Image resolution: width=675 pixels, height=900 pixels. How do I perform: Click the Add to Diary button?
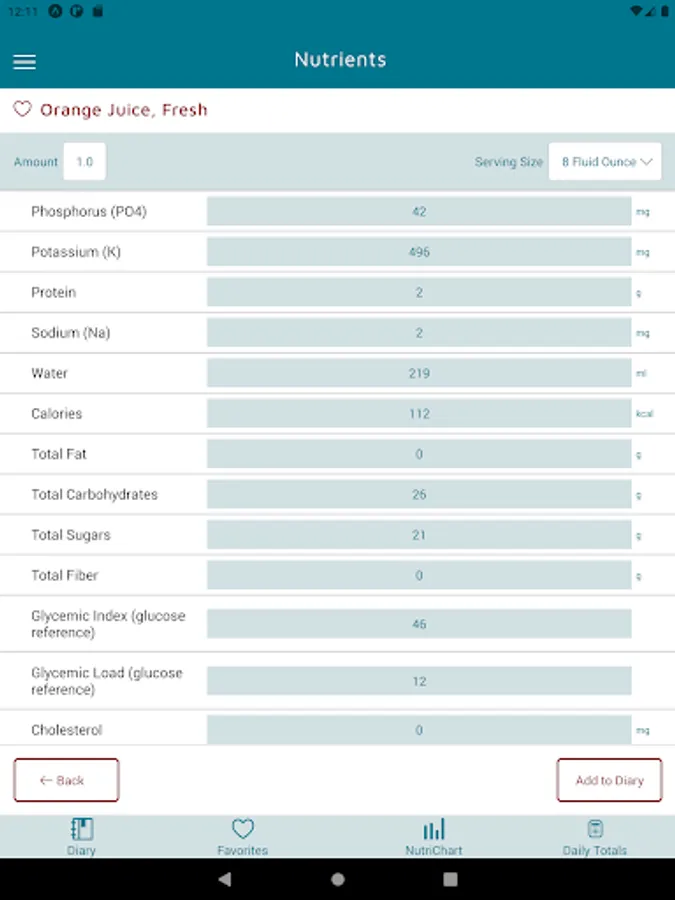609,780
